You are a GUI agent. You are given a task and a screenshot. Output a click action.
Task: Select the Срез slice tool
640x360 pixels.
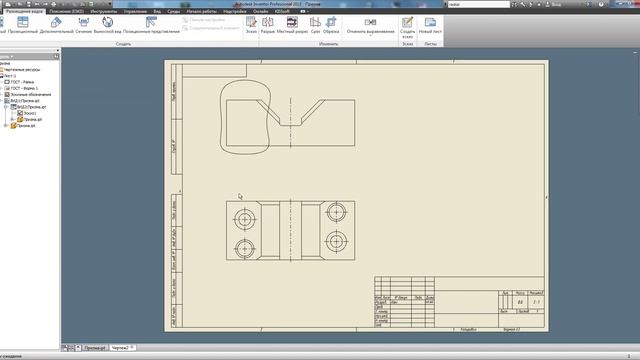click(x=315, y=25)
